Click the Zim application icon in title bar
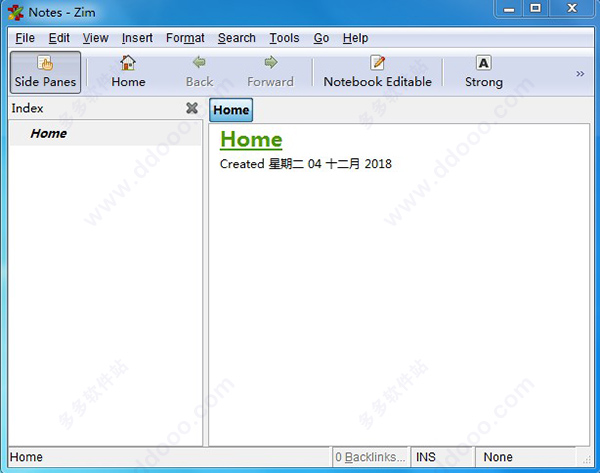 coord(16,13)
